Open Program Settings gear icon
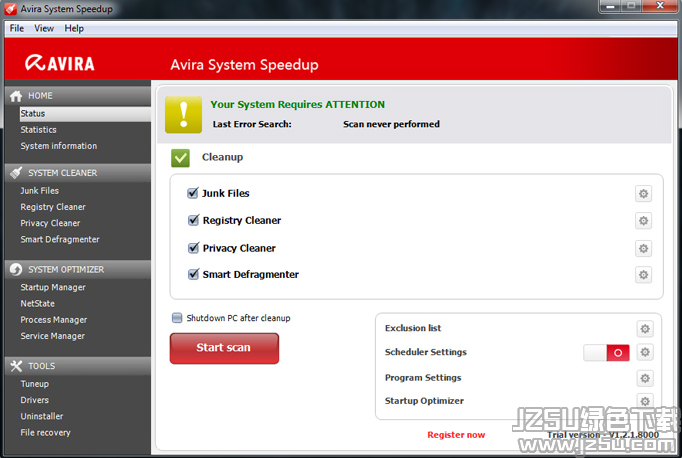Viewport: 682px width, 458px height. click(x=645, y=378)
